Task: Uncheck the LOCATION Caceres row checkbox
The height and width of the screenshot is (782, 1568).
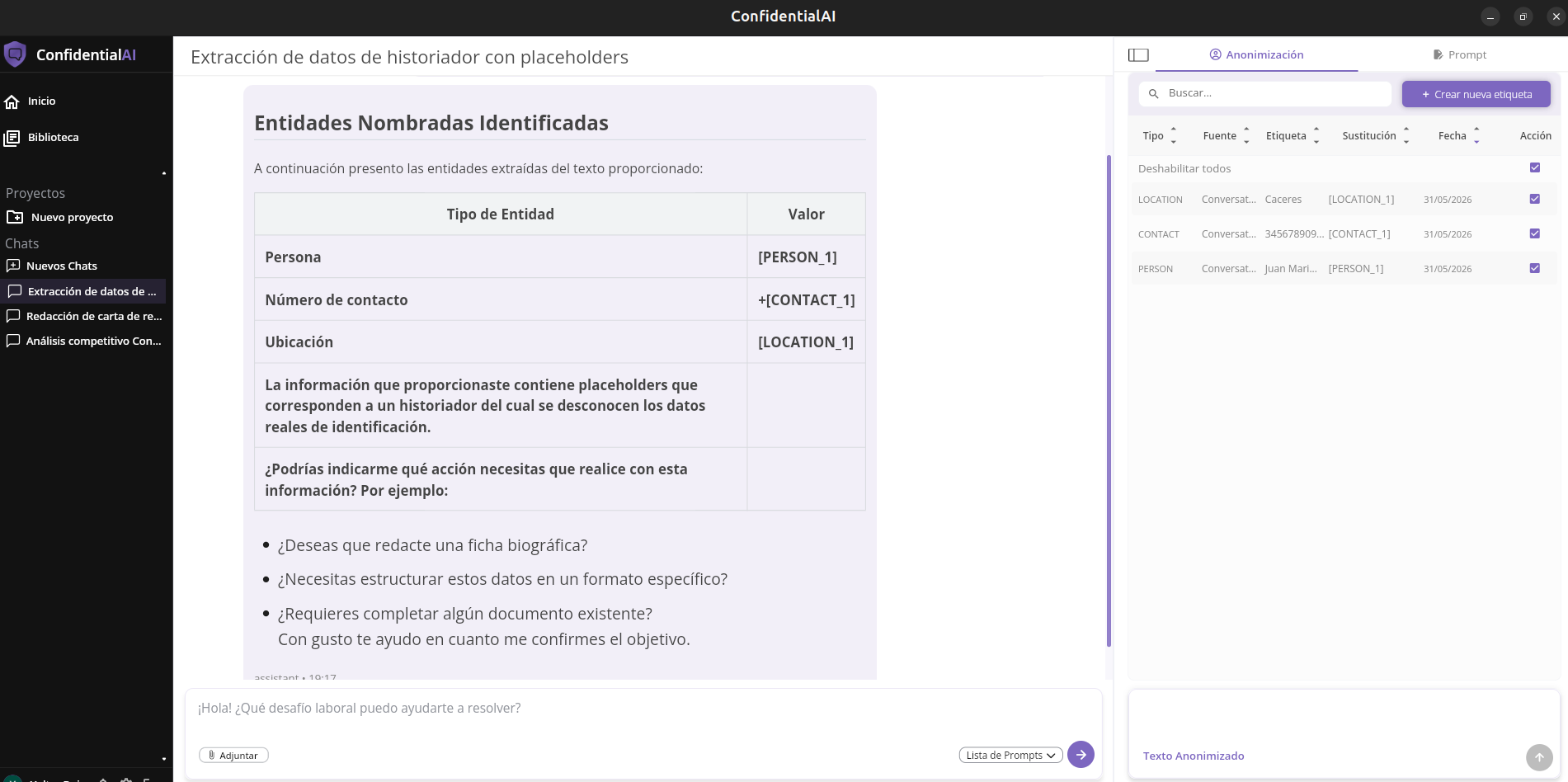Action: click(1535, 199)
